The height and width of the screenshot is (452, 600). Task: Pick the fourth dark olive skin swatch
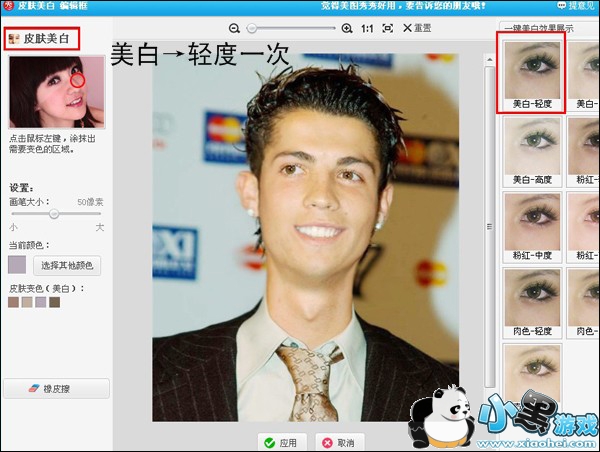[x=54, y=302]
